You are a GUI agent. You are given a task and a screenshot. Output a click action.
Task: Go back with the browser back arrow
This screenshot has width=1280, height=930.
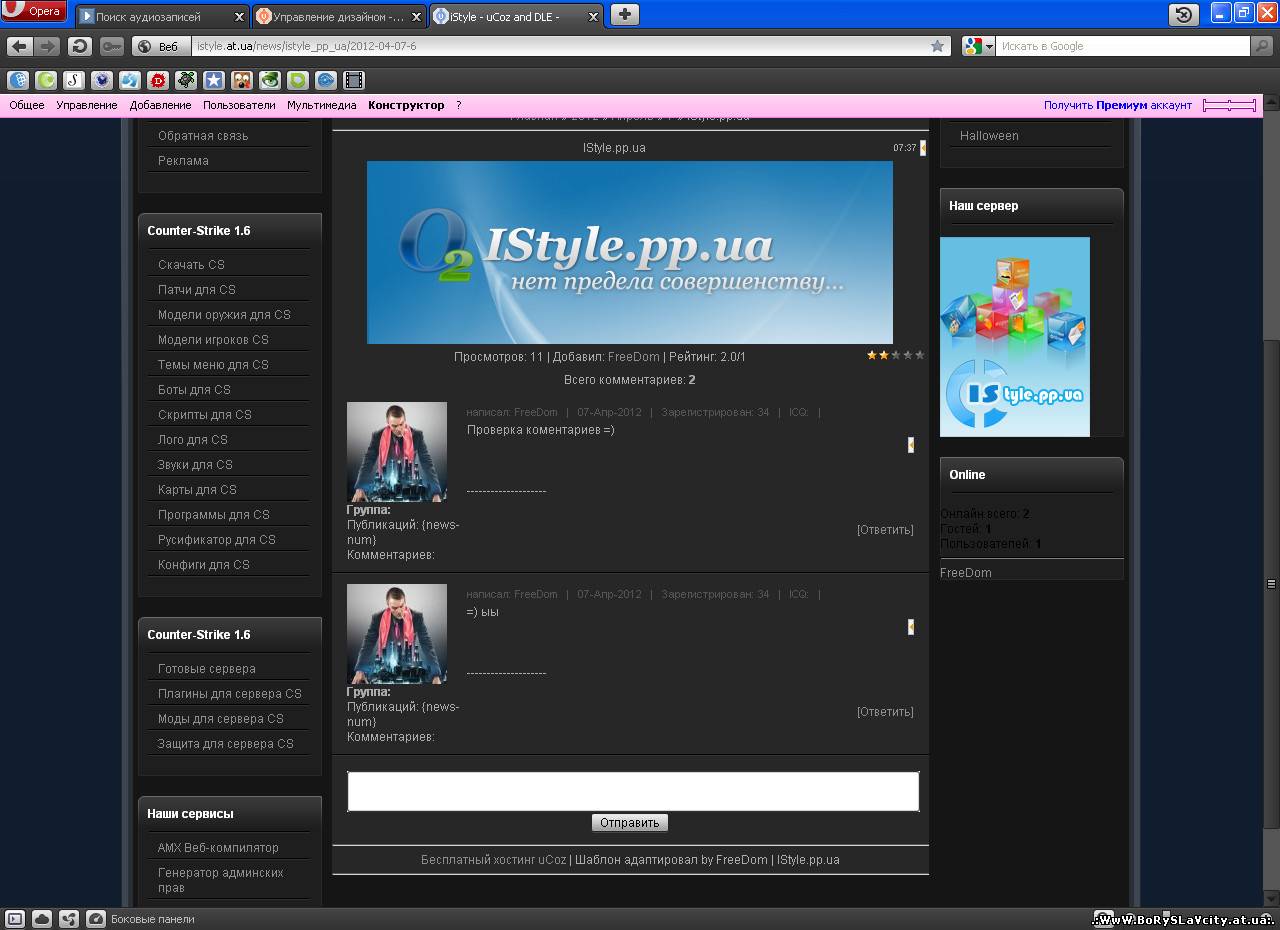click(19, 46)
